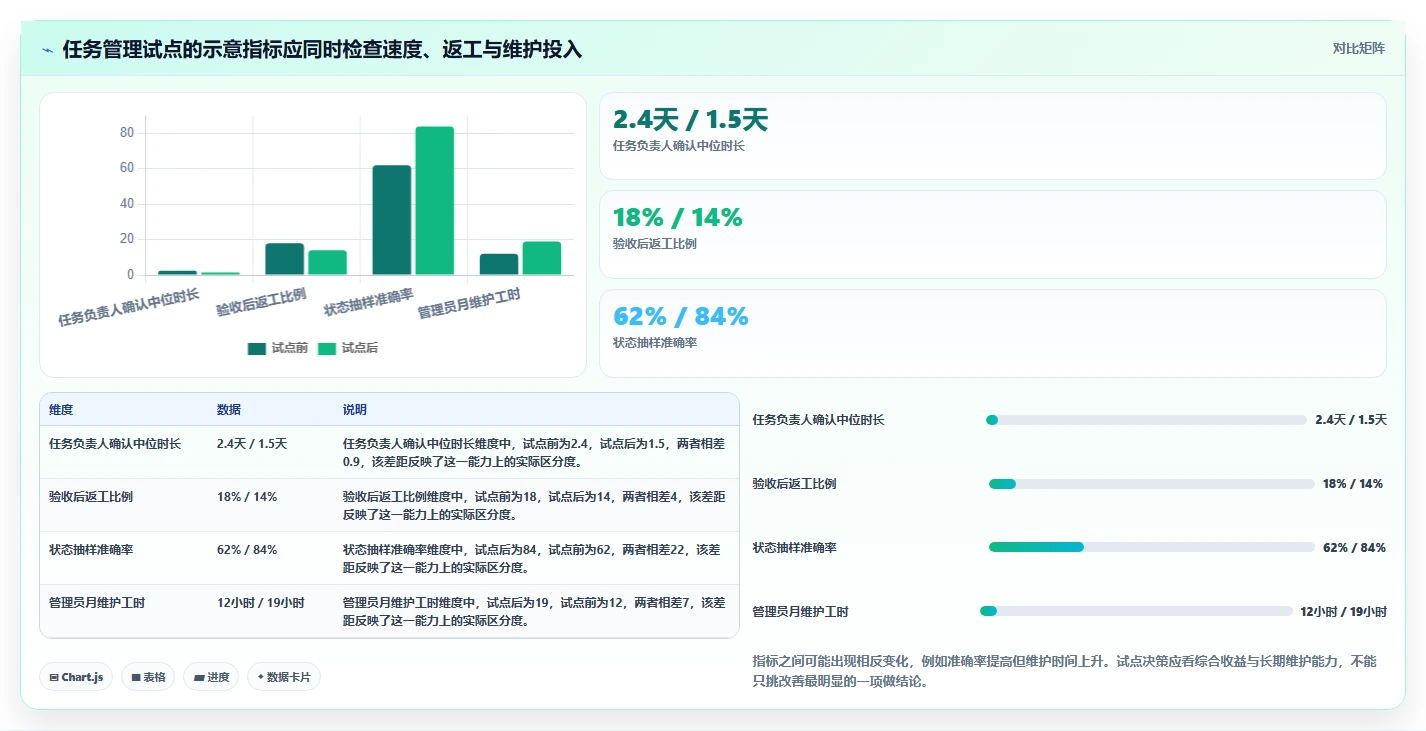The width and height of the screenshot is (1426, 731).
Task: Click the 表格 tag chip
Action: coord(148,677)
